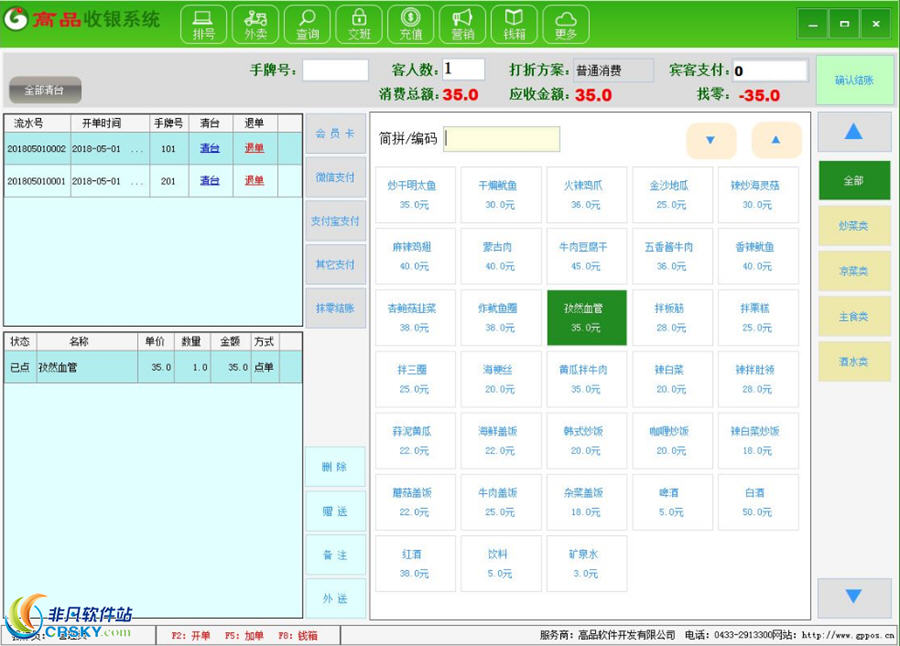Image resolution: width=900 pixels, height=646 pixels.
Task: Open the 查询 search icon
Action: pyautogui.click(x=307, y=24)
